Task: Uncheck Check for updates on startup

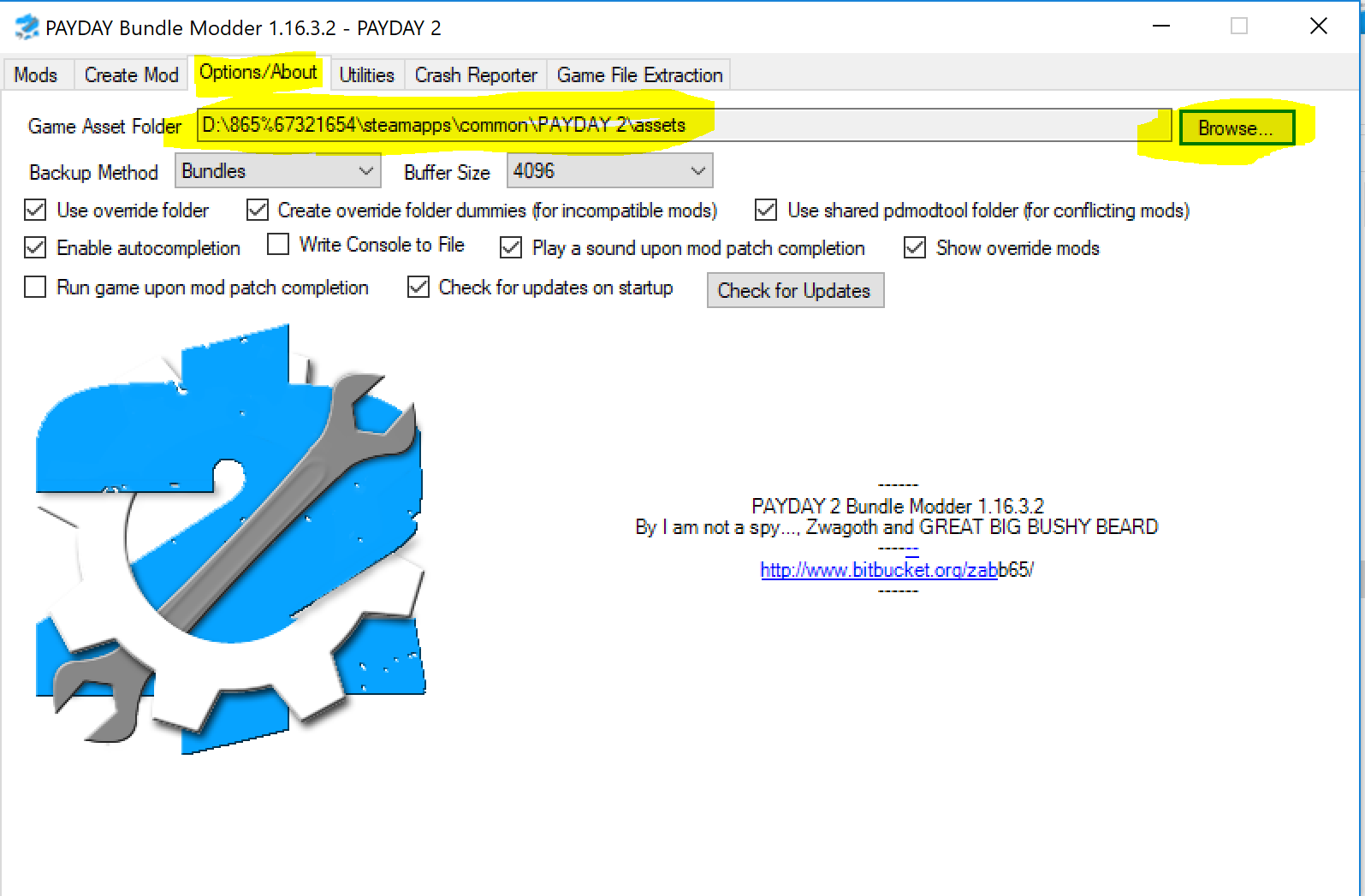Action: coord(418,288)
